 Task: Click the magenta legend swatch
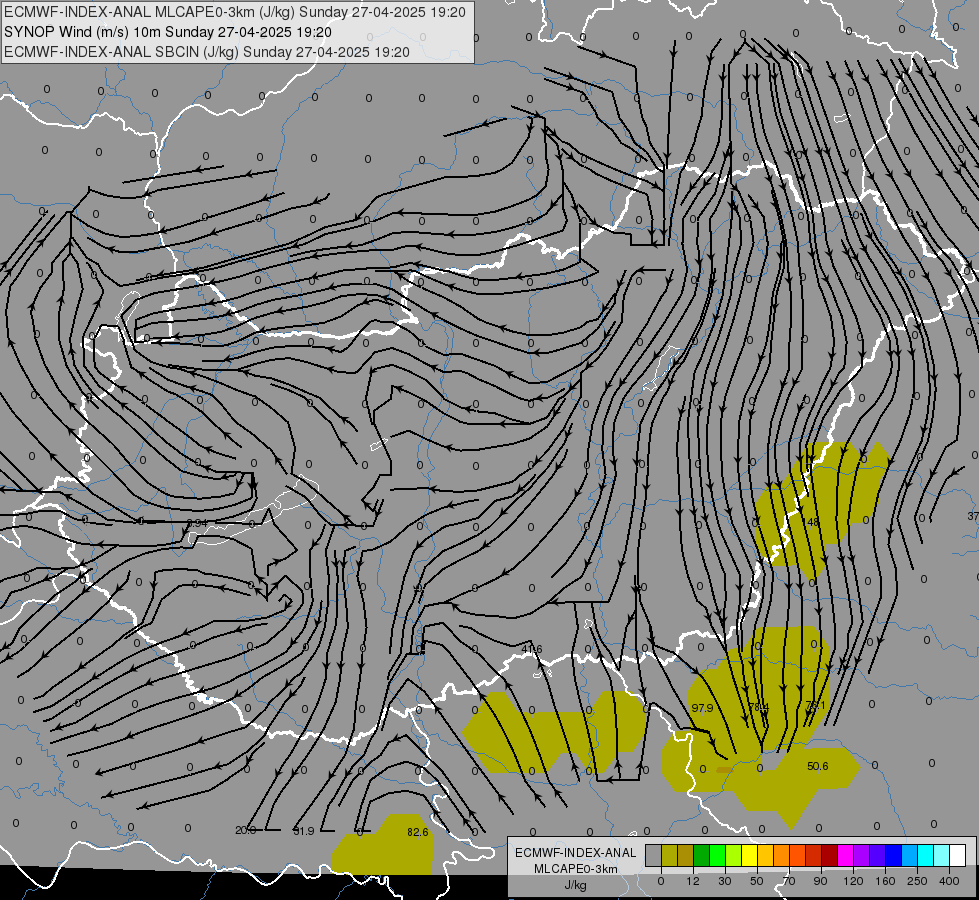tap(845, 855)
